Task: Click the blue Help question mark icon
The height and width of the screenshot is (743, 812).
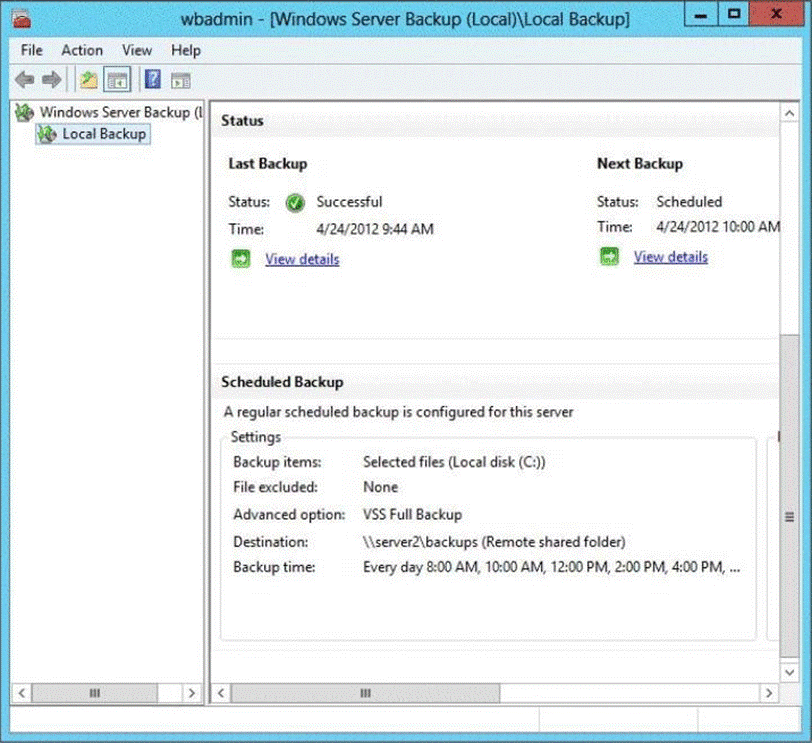Action: (153, 79)
